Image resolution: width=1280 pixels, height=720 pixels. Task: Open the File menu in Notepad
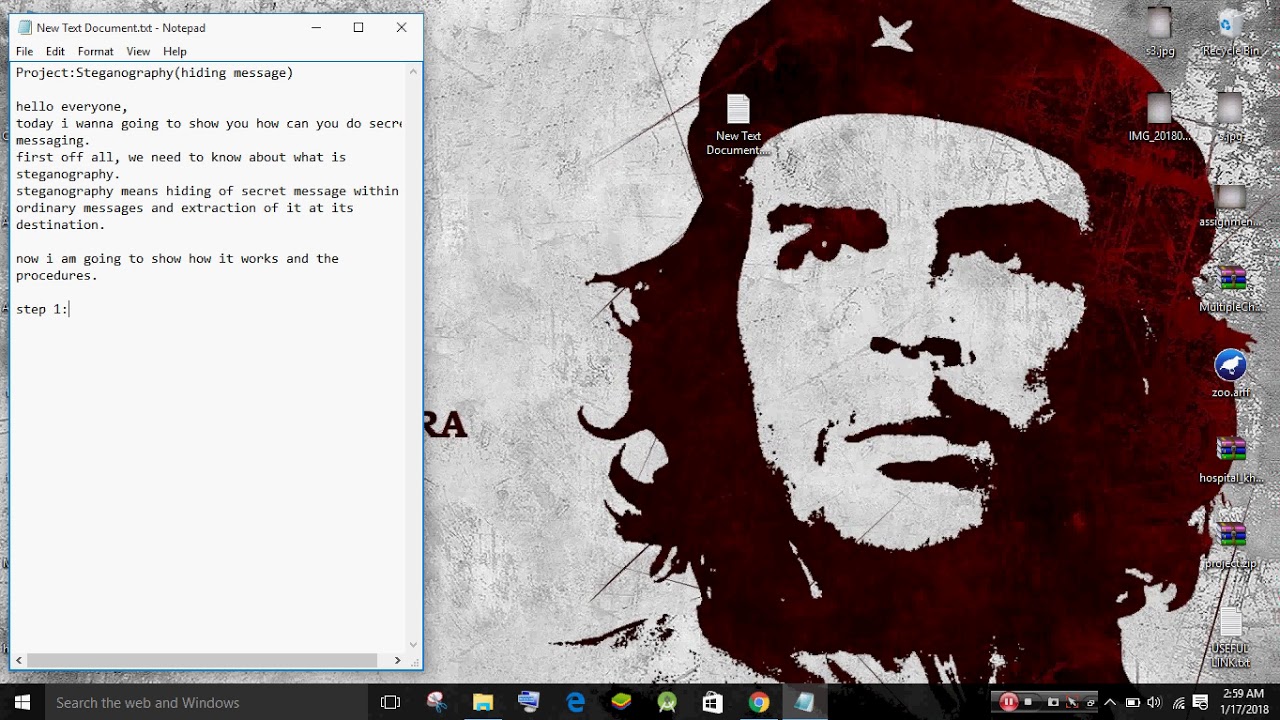pos(24,51)
